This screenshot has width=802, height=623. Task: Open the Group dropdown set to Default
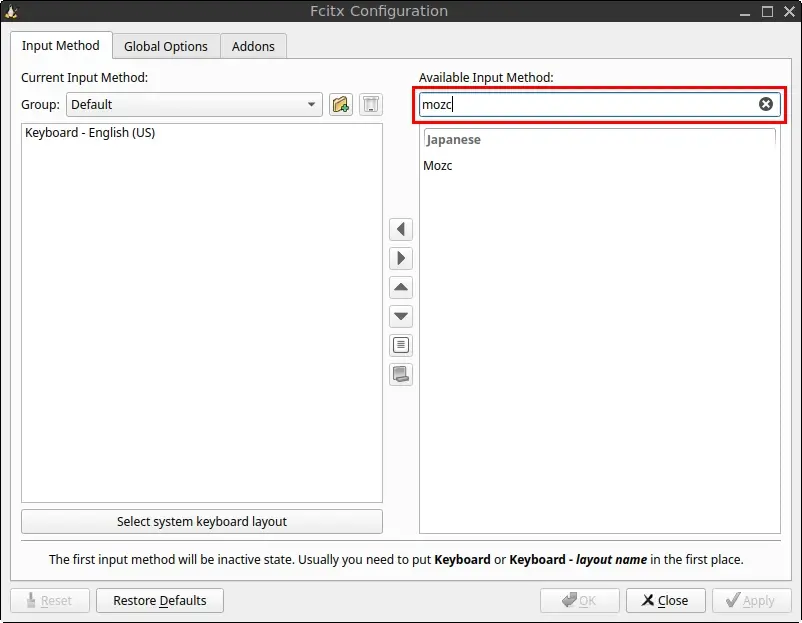194,104
